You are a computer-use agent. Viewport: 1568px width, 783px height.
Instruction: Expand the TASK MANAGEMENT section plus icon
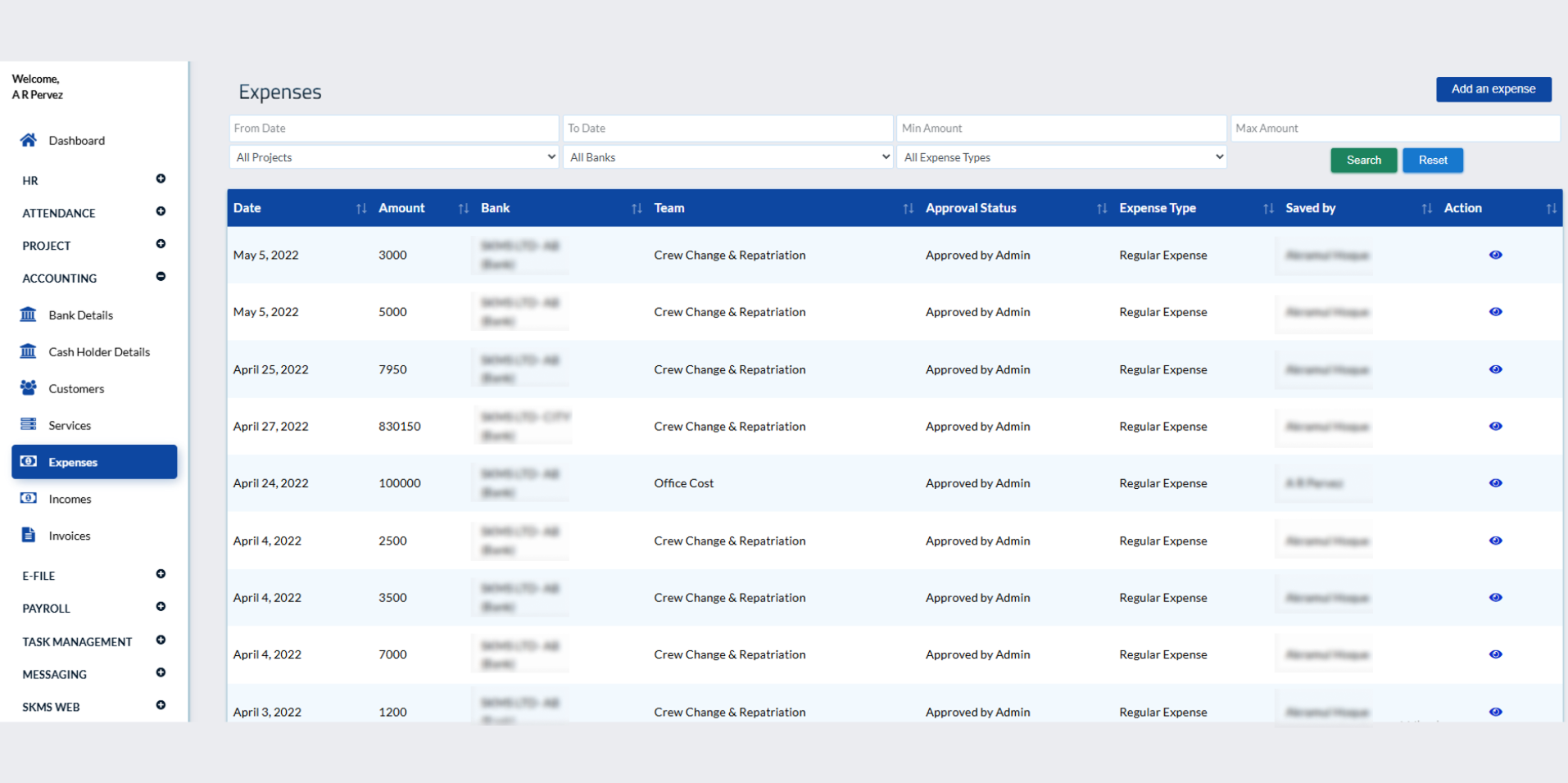161,640
